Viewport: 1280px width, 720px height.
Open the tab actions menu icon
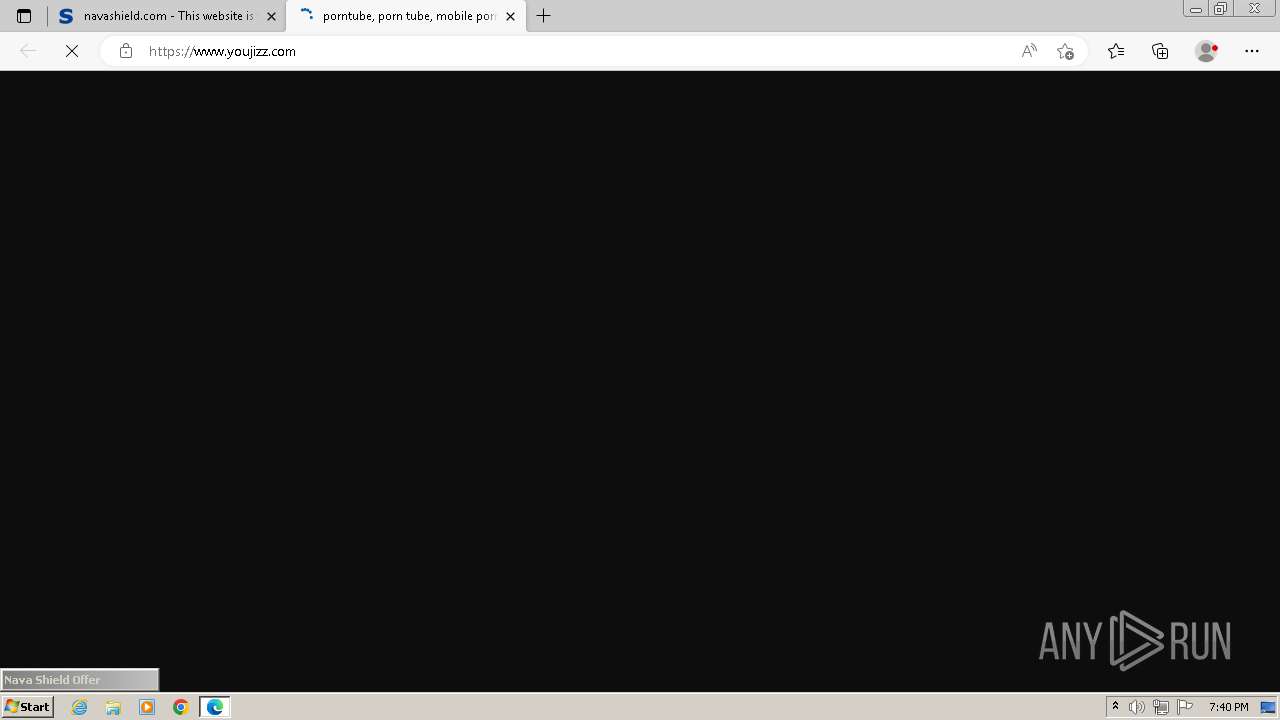coord(24,16)
